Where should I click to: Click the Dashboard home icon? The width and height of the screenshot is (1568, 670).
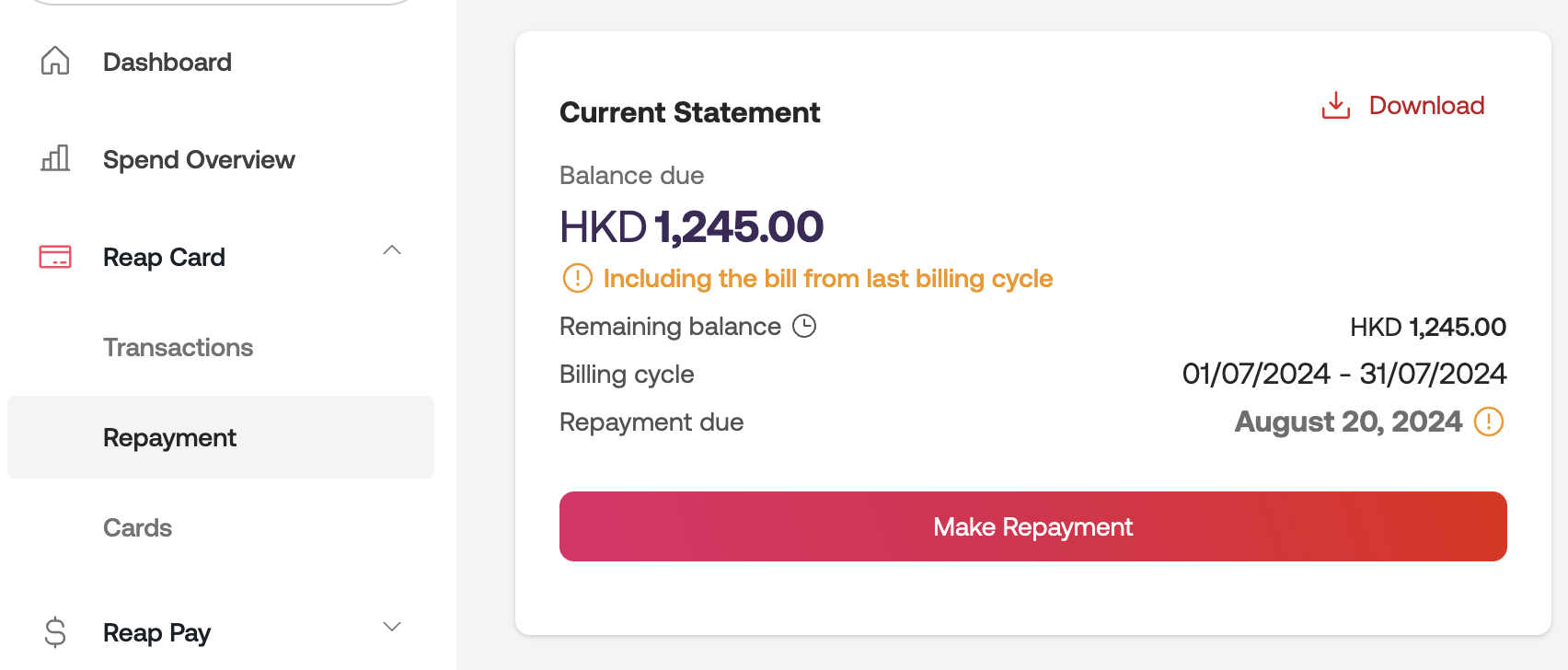55,61
